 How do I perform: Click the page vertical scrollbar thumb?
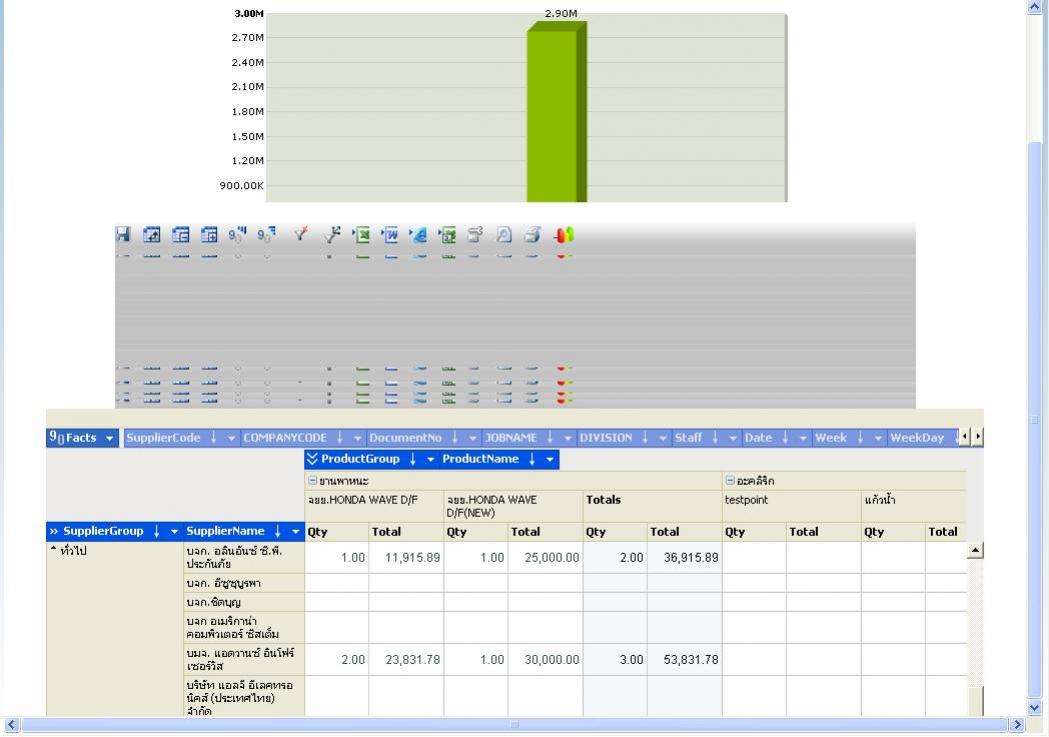(x=1034, y=419)
